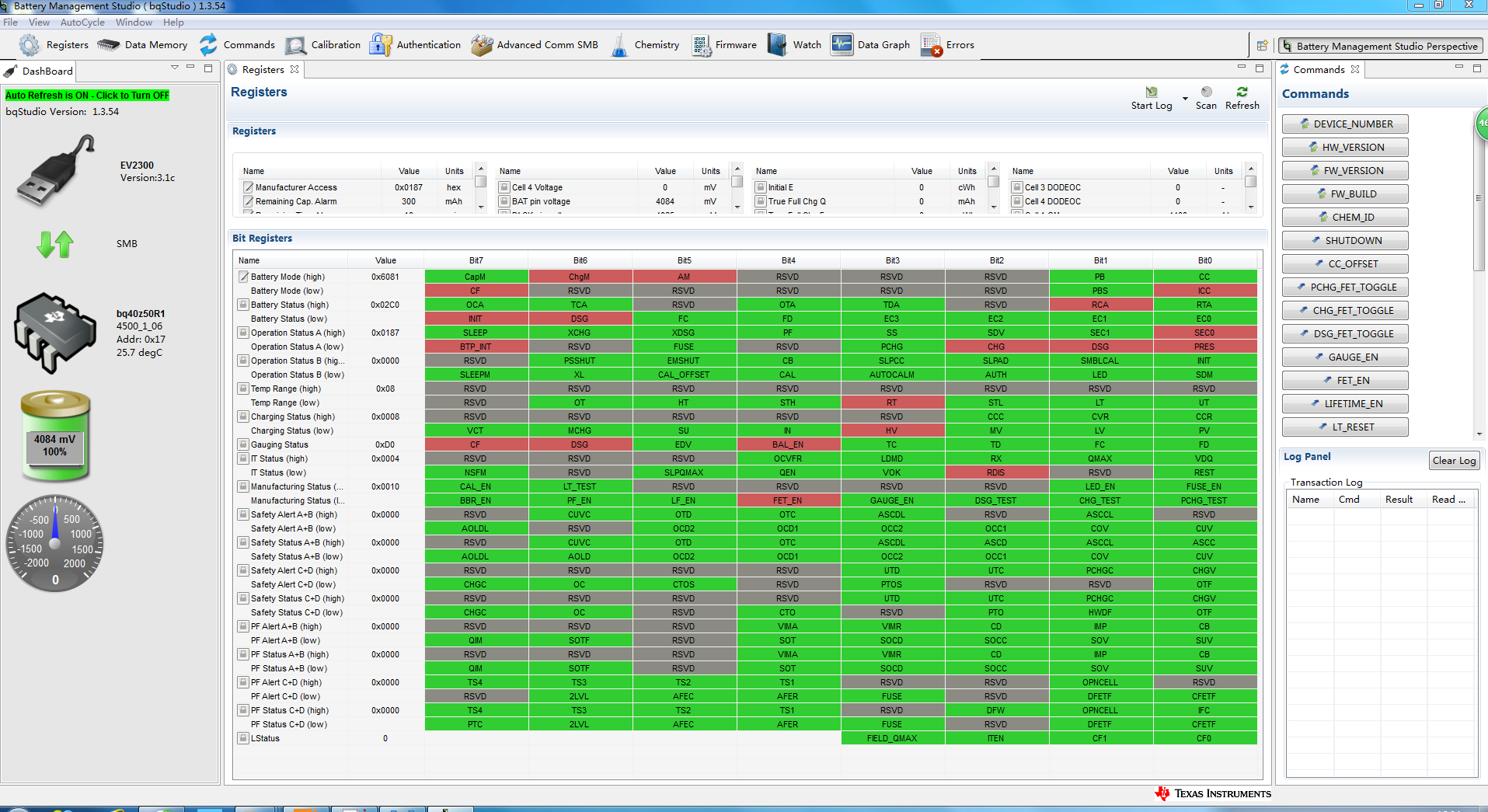Open the File menu
Viewport: 1488px width, 812px height.
(x=11, y=23)
